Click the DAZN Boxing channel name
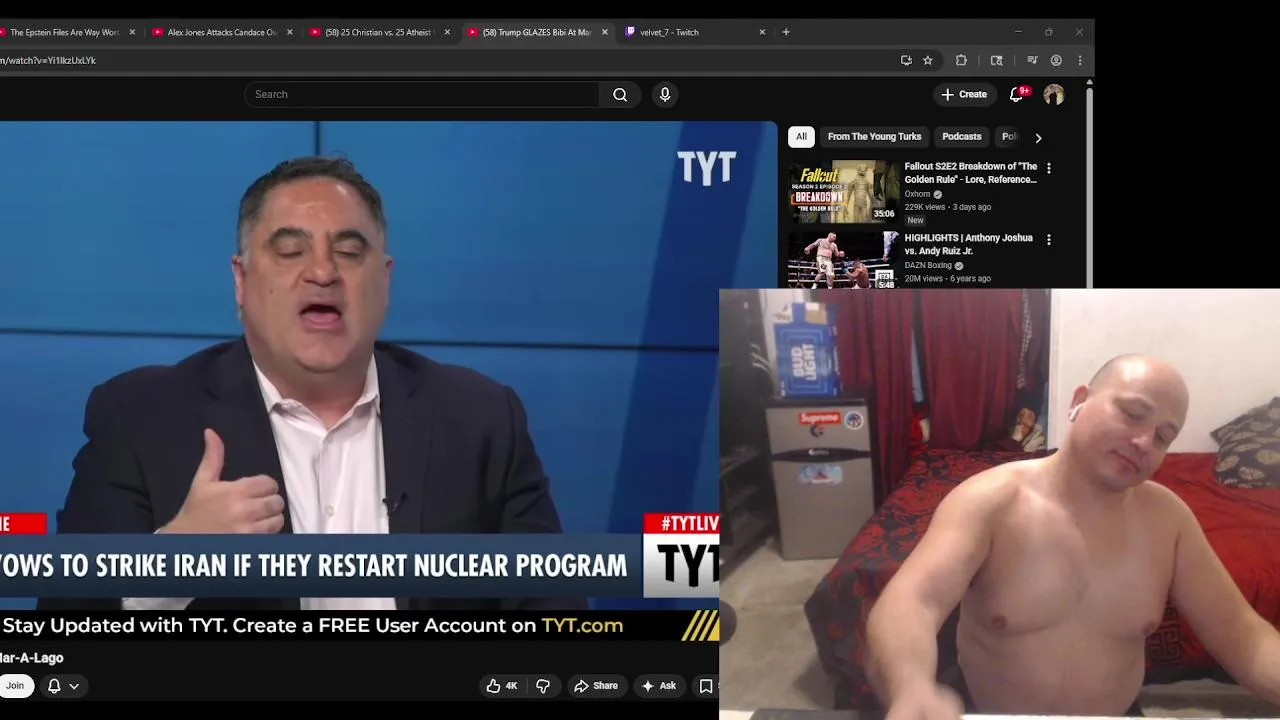 tap(928, 266)
